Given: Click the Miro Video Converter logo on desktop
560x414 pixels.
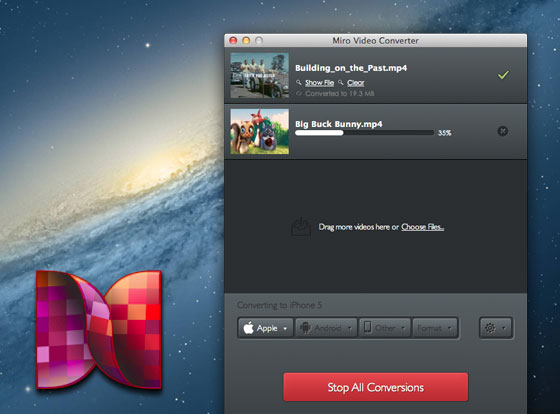Looking at the screenshot, I should [x=99, y=329].
